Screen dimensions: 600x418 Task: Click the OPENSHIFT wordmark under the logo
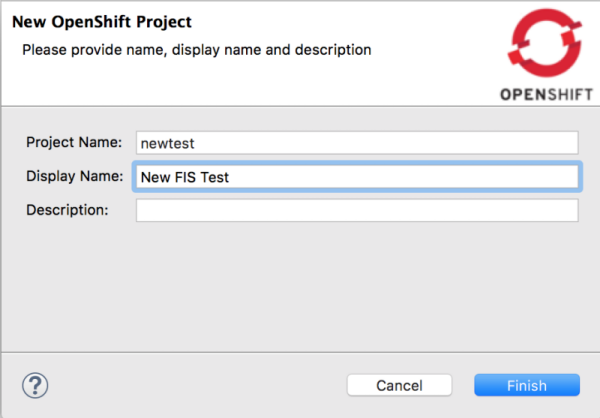point(546,95)
